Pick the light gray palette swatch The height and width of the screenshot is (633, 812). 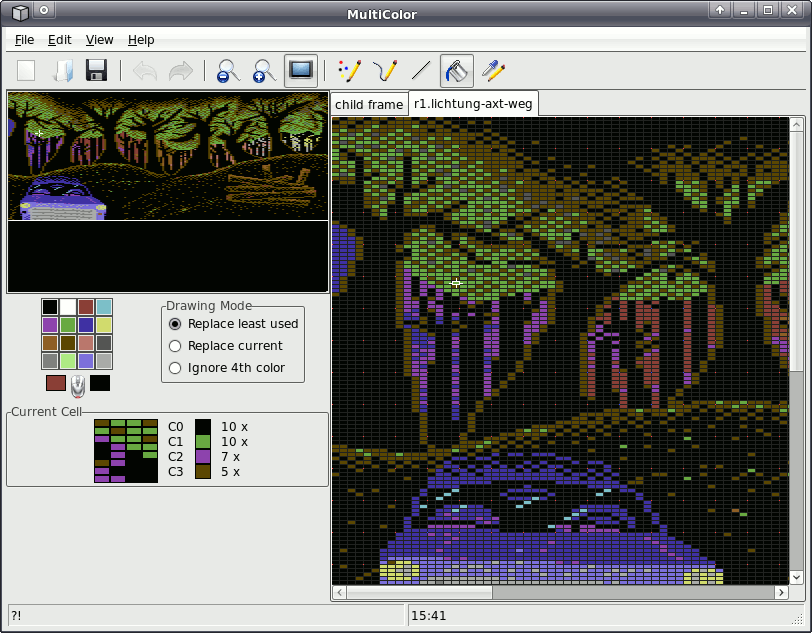(104, 361)
